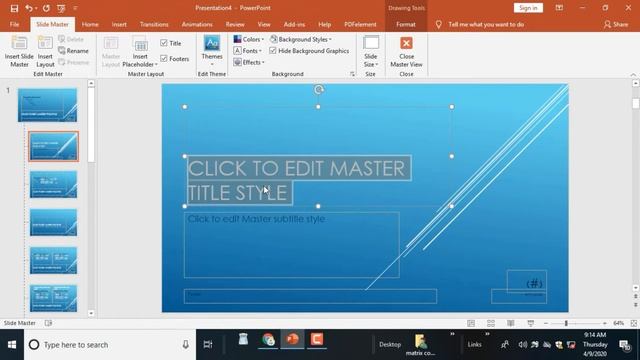Click the Tell me what you want to do box

[486, 24]
